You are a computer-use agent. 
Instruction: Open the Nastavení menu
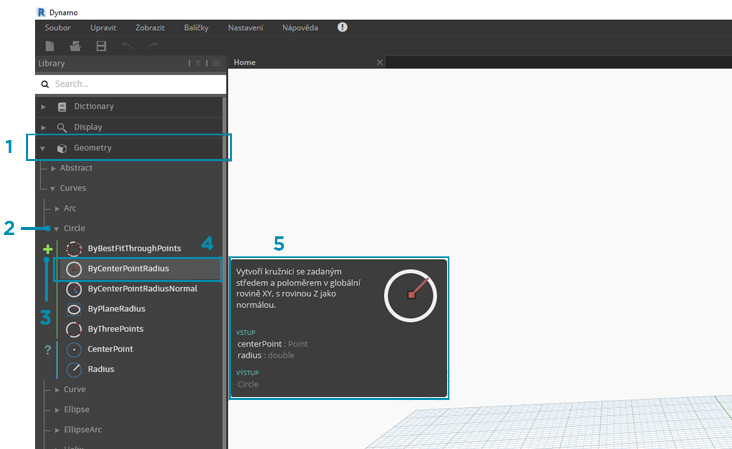[x=246, y=28]
